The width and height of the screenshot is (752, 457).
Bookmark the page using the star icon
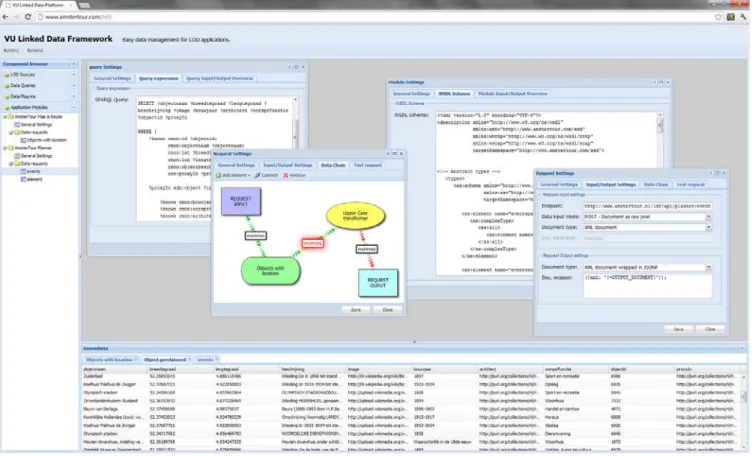718,17
